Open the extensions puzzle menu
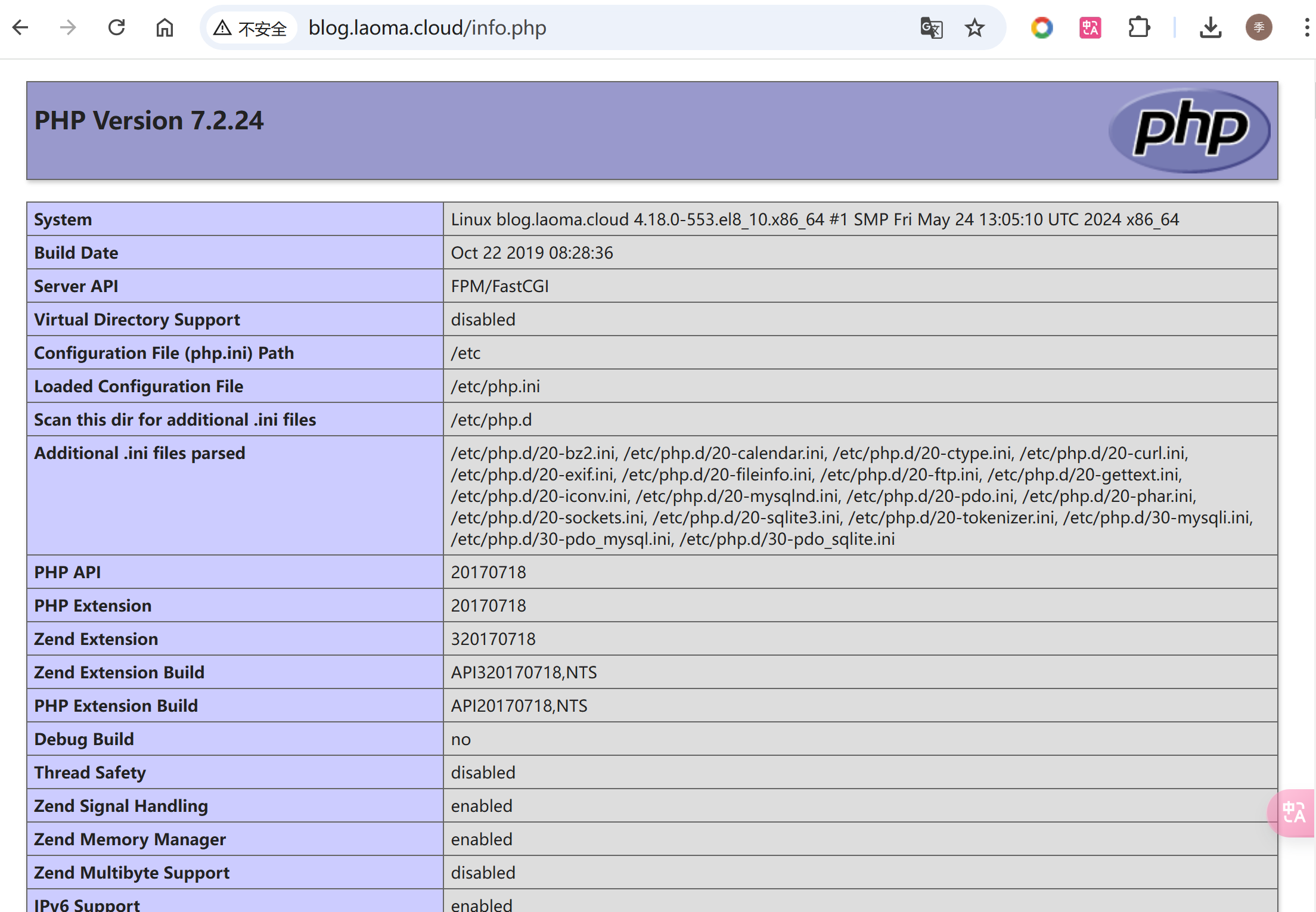1316x912 pixels. [x=1139, y=27]
